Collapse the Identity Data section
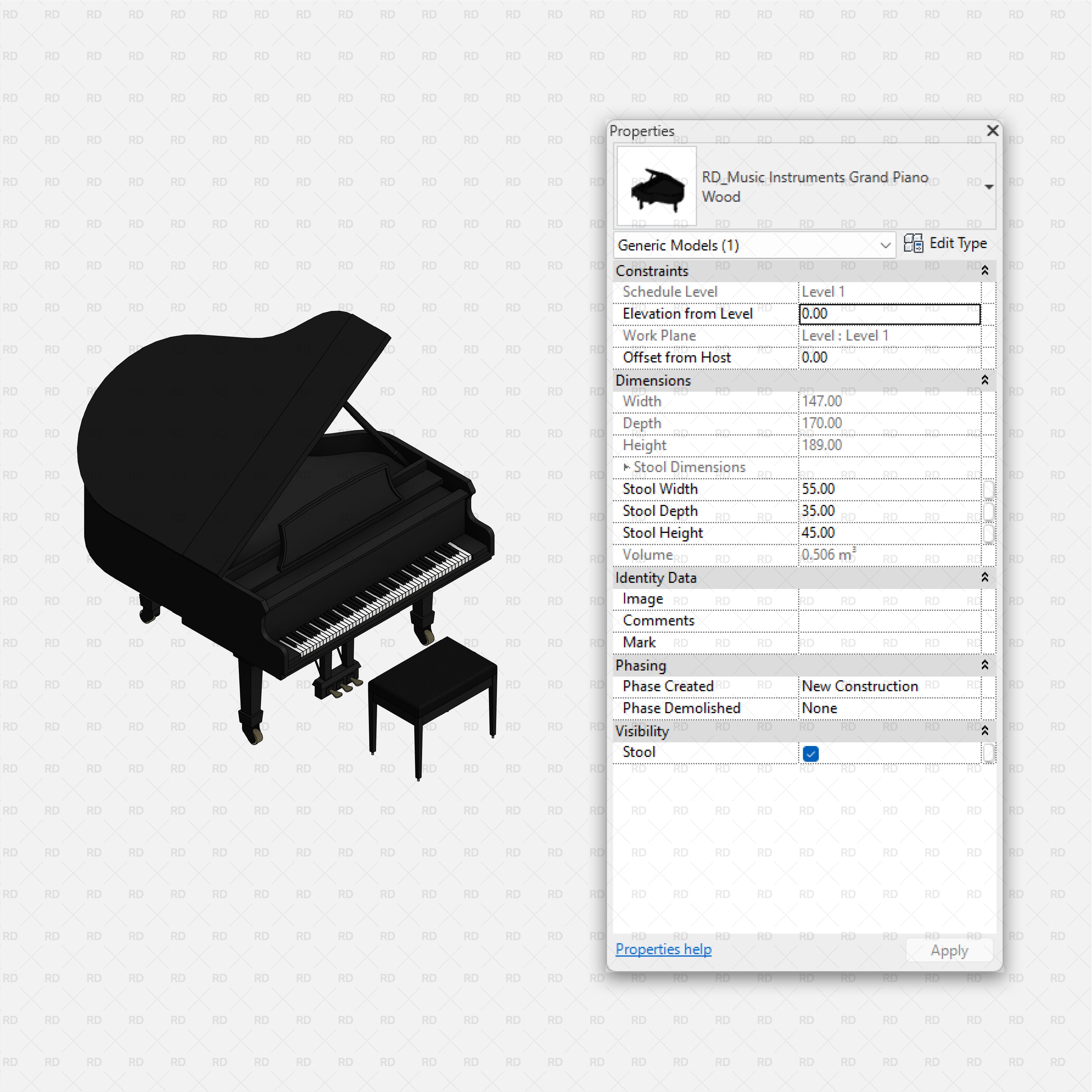The width and height of the screenshot is (1092, 1092). pyautogui.click(x=985, y=578)
